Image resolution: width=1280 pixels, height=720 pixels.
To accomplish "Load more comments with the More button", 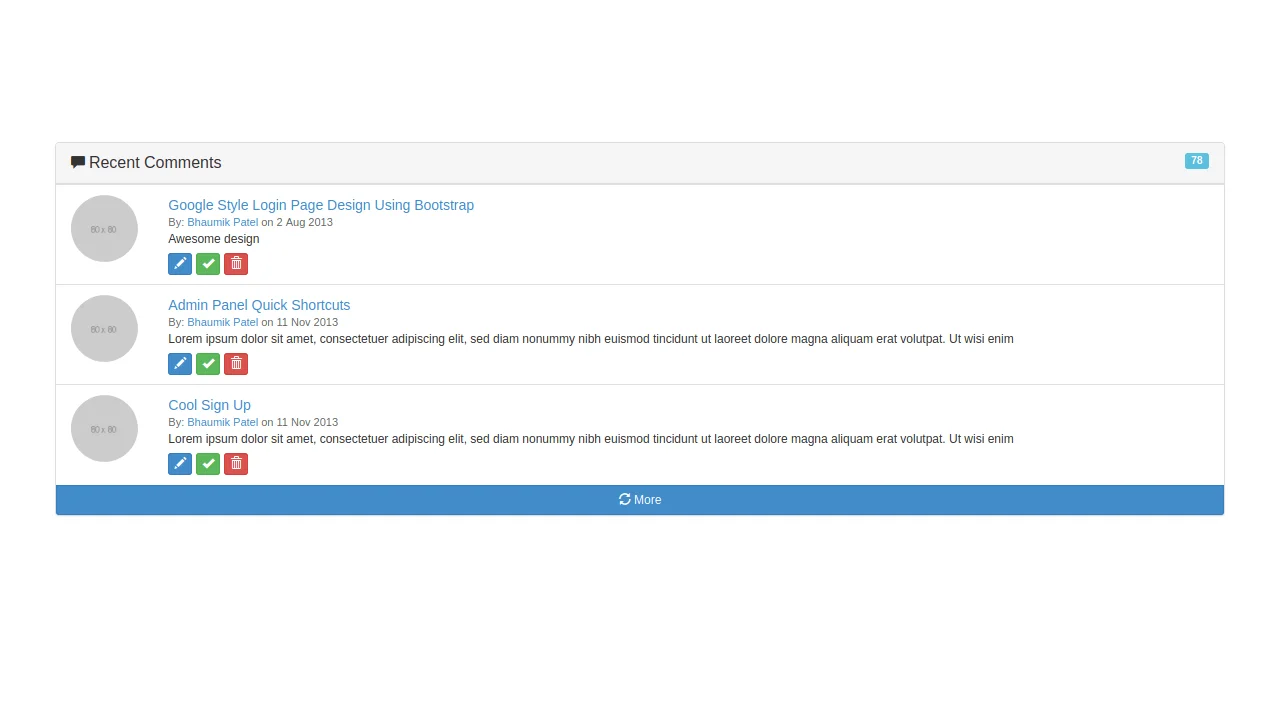I will [640, 500].
